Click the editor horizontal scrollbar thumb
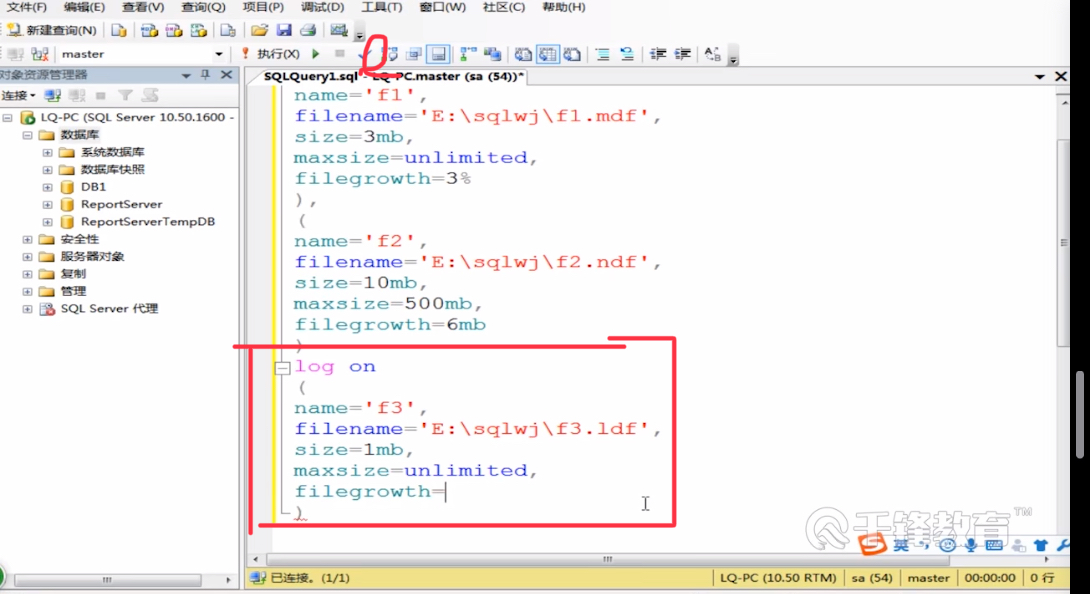The width and height of the screenshot is (1090, 594). (x=608, y=559)
